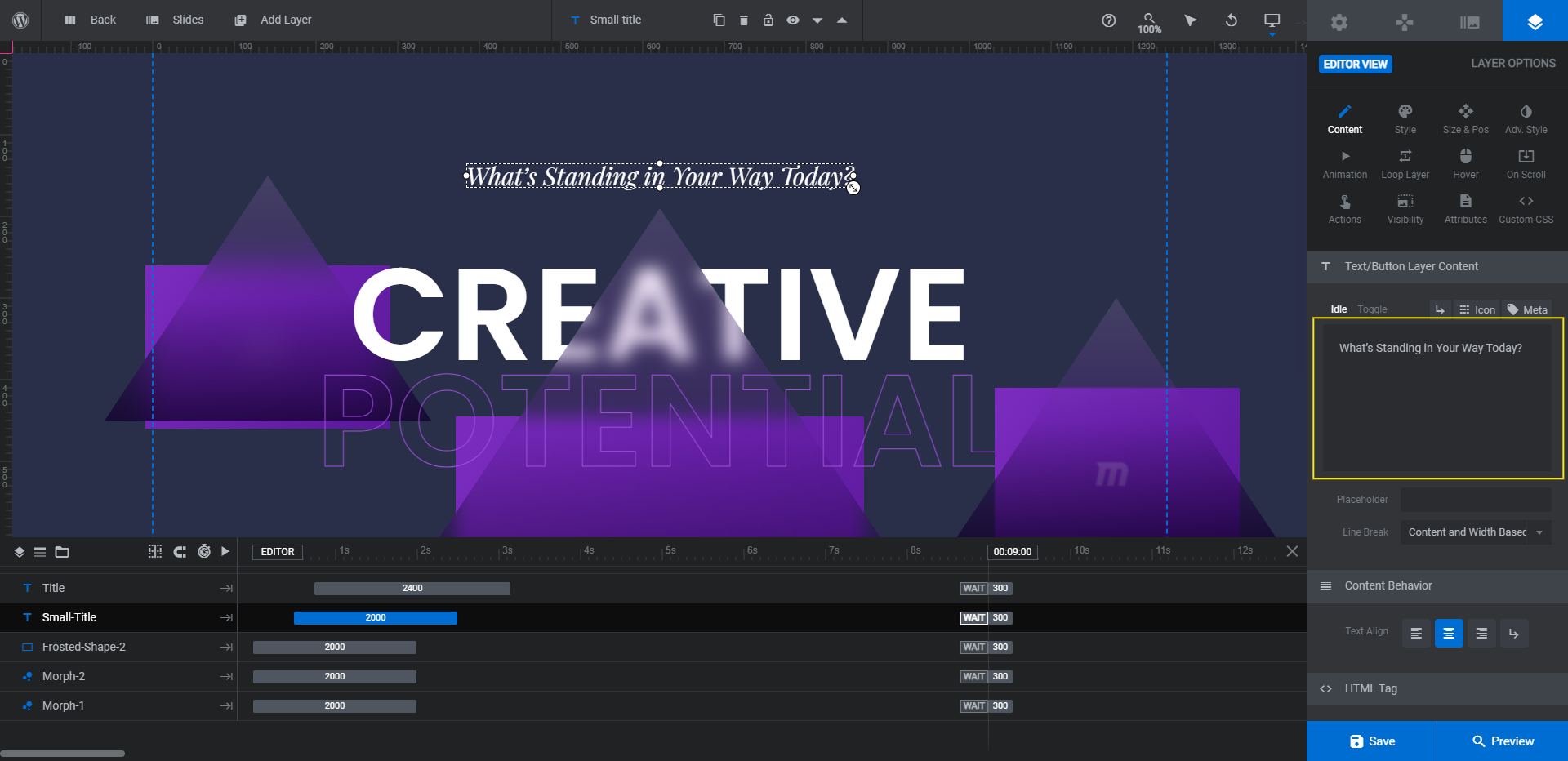Lock the selected layer
1568x761 pixels.
[768, 20]
